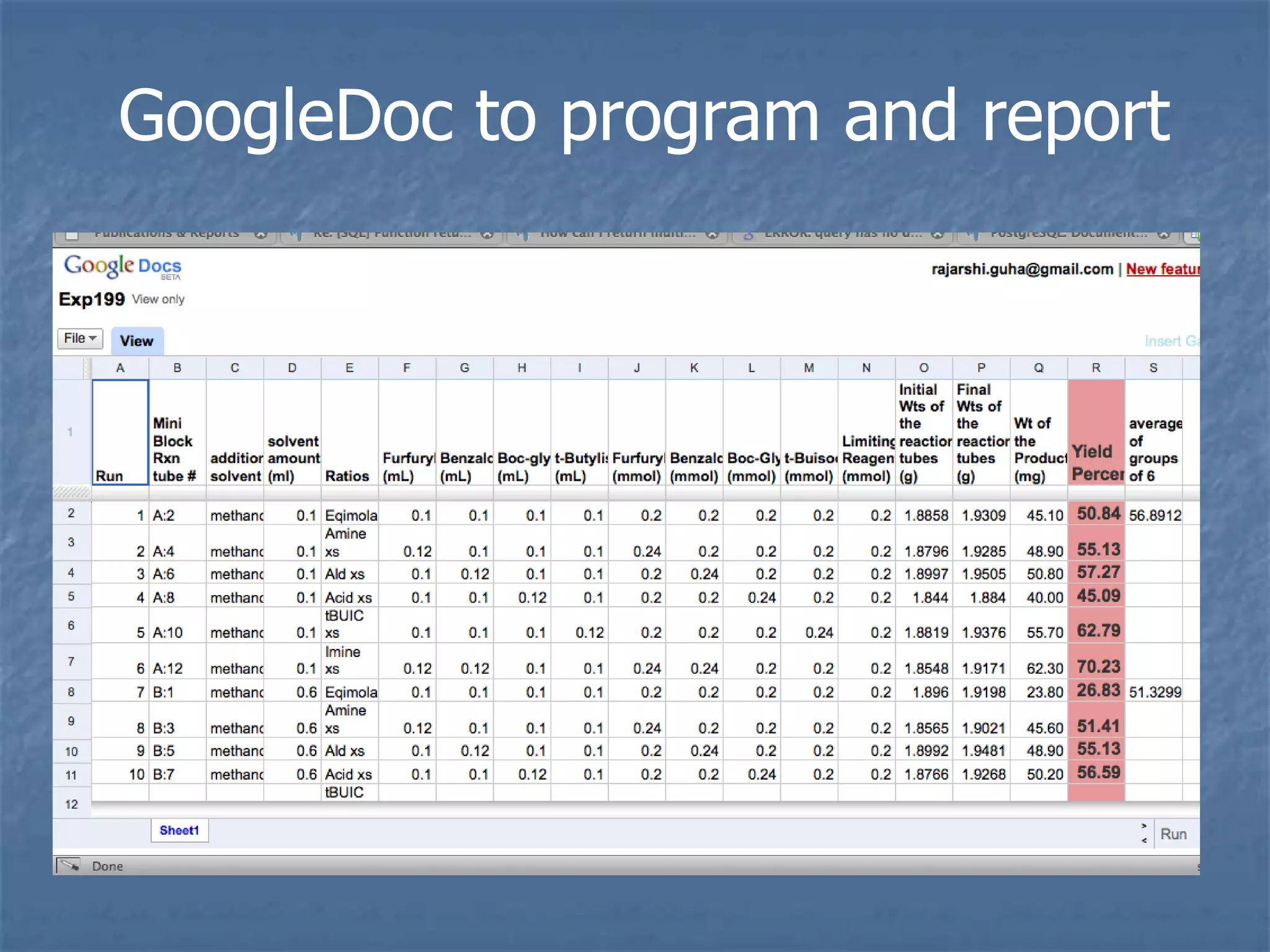The height and width of the screenshot is (952, 1270).
Task: Close the PostgreSQL Documentation browser tab
Action: tap(1164, 234)
